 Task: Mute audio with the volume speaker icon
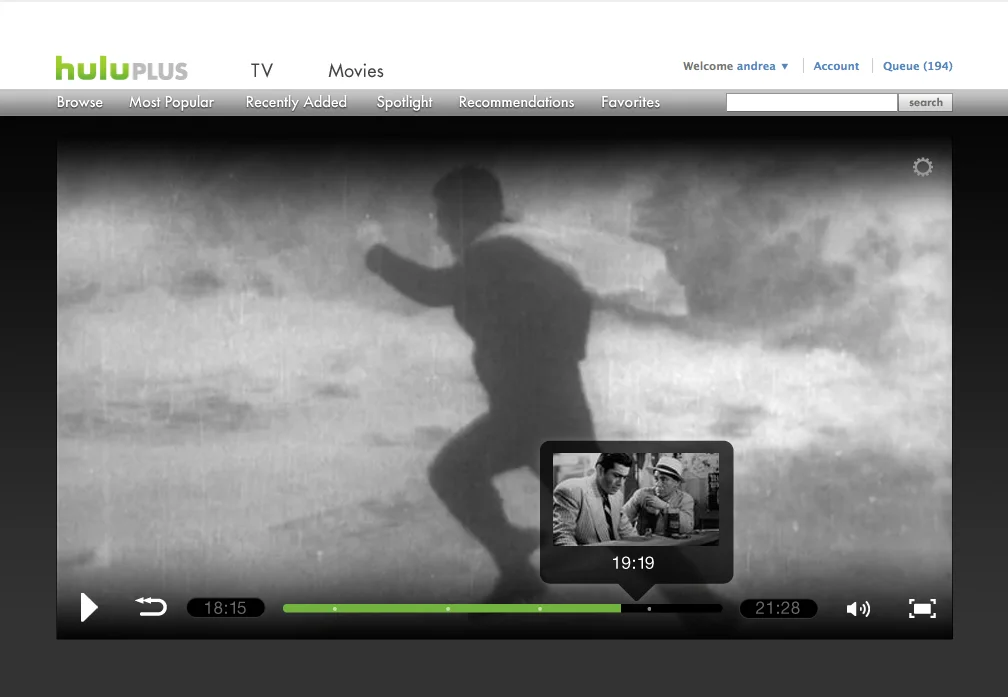[858, 608]
